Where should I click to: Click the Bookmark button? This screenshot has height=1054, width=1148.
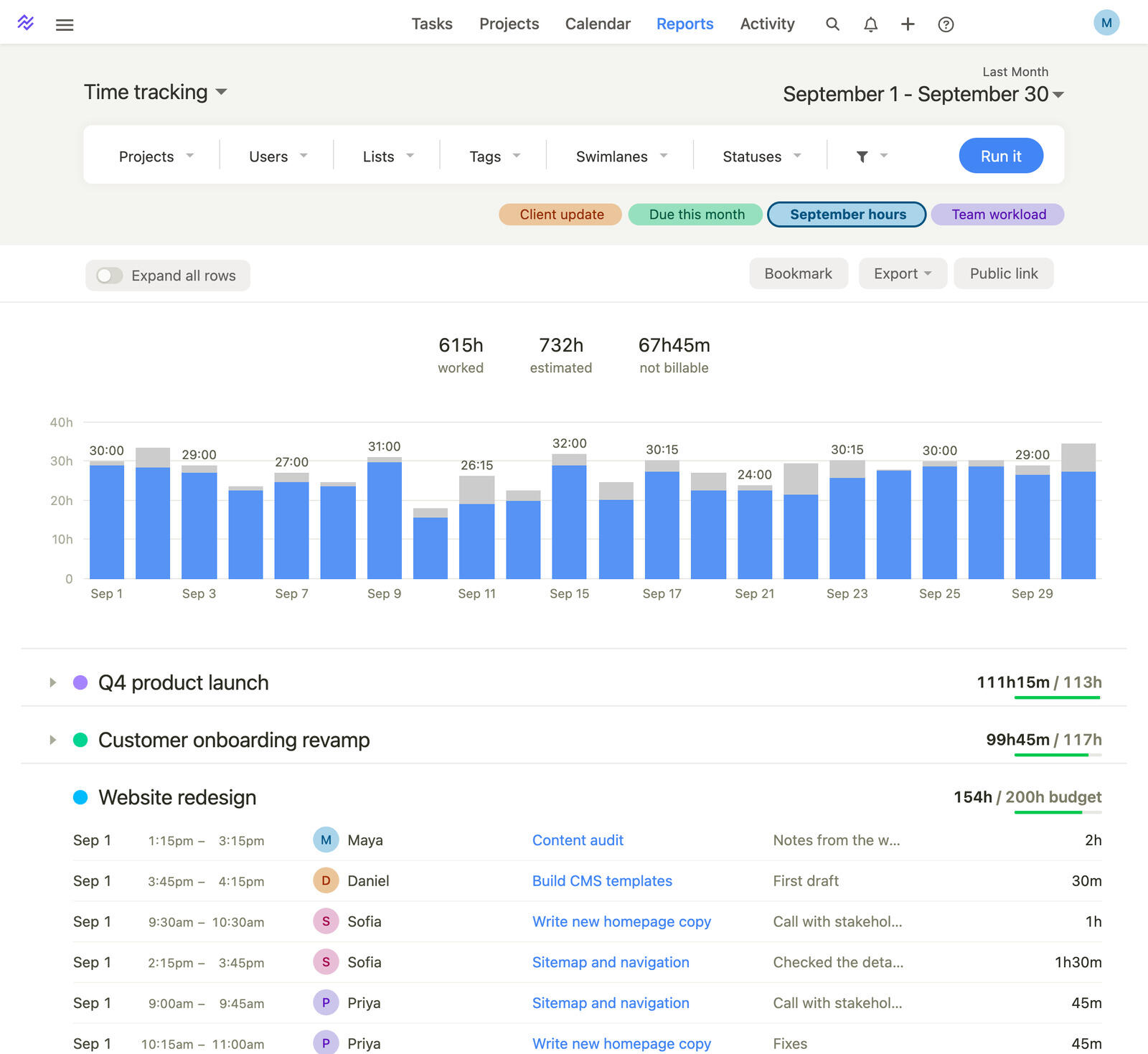[799, 273]
